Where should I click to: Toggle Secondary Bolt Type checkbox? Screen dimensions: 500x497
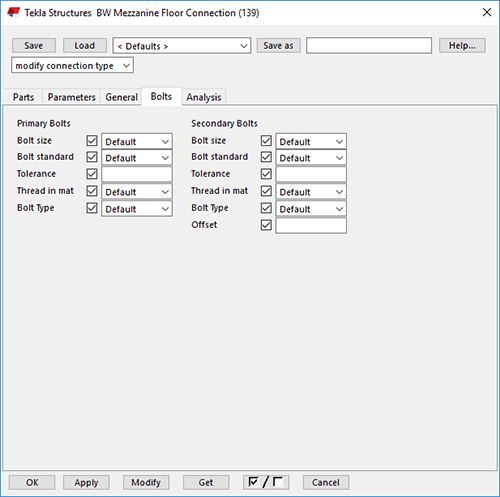[266, 208]
